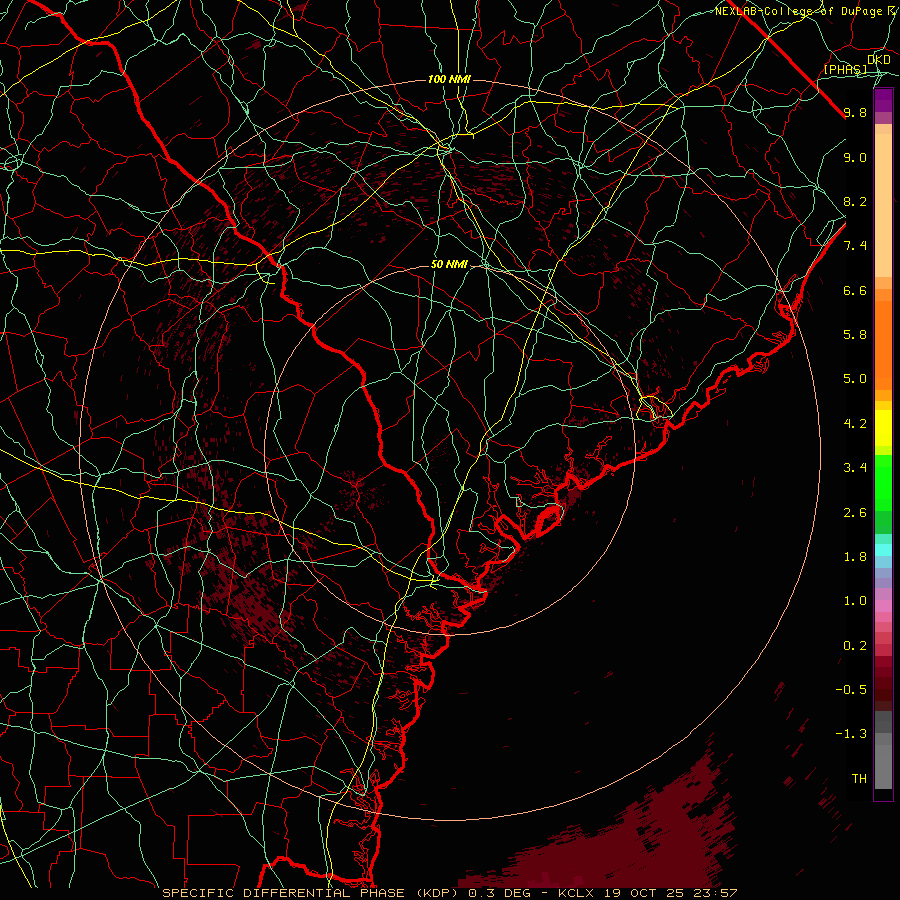Click the 5.0 value on color scale
Image resolution: width=900 pixels, height=900 pixels.
pyautogui.click(x=855, y=379)
